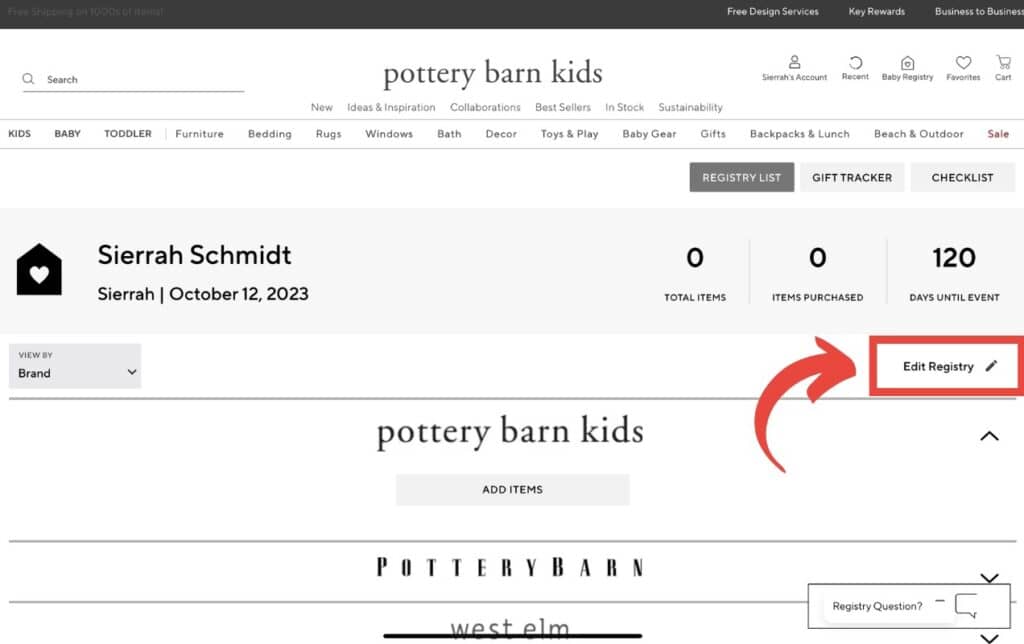Expand the Pottery Barn brand section
Screen dimensions: 1024x644
tap(989, 577)
